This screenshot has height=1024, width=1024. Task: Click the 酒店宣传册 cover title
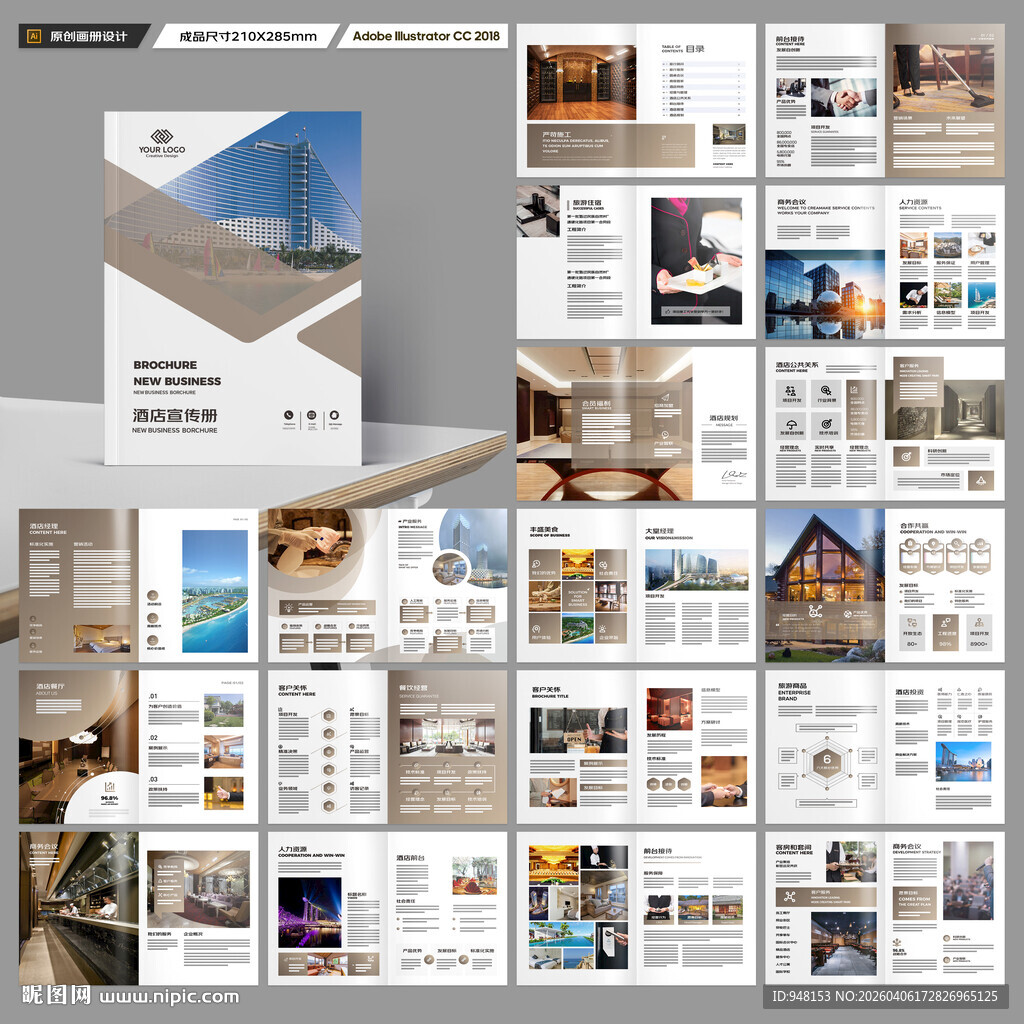pos(175,415)
